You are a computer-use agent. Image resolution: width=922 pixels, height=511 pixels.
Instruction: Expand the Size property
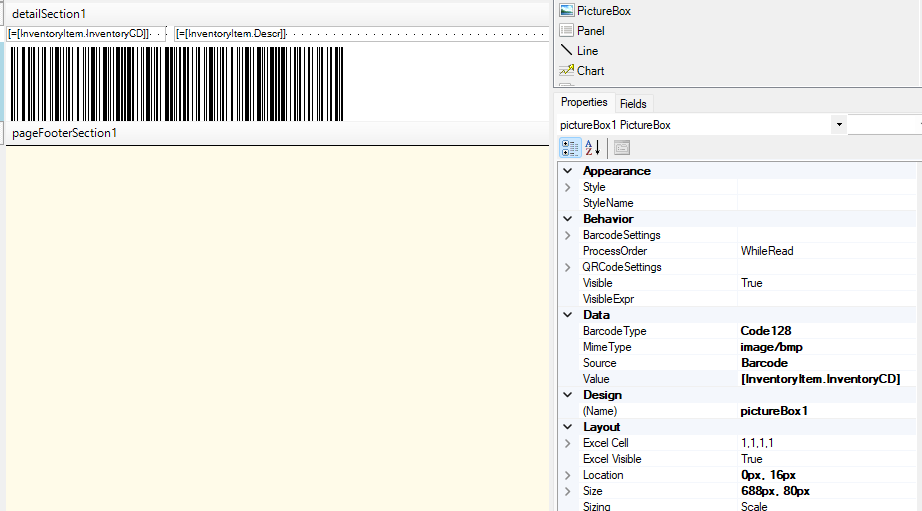[x=567, y=491]
